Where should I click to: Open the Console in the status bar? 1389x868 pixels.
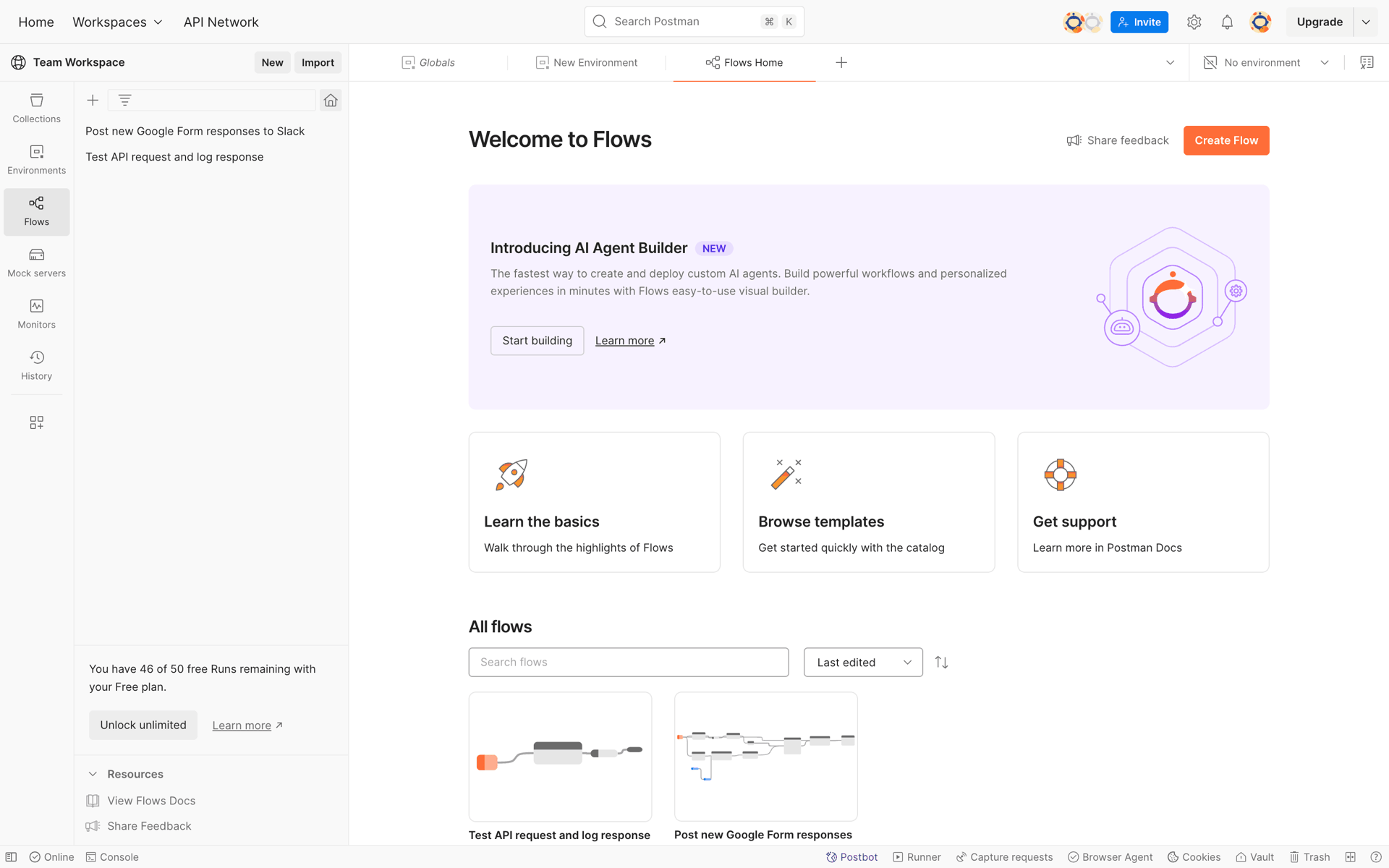tap(112, 857)
